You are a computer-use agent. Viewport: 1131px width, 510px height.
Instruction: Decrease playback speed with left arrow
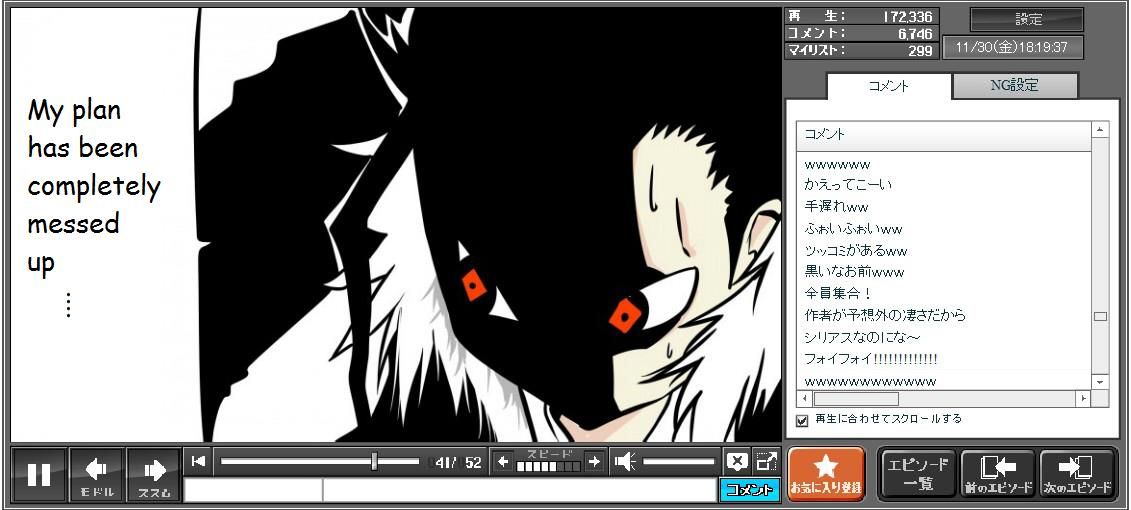click(503, 461)
